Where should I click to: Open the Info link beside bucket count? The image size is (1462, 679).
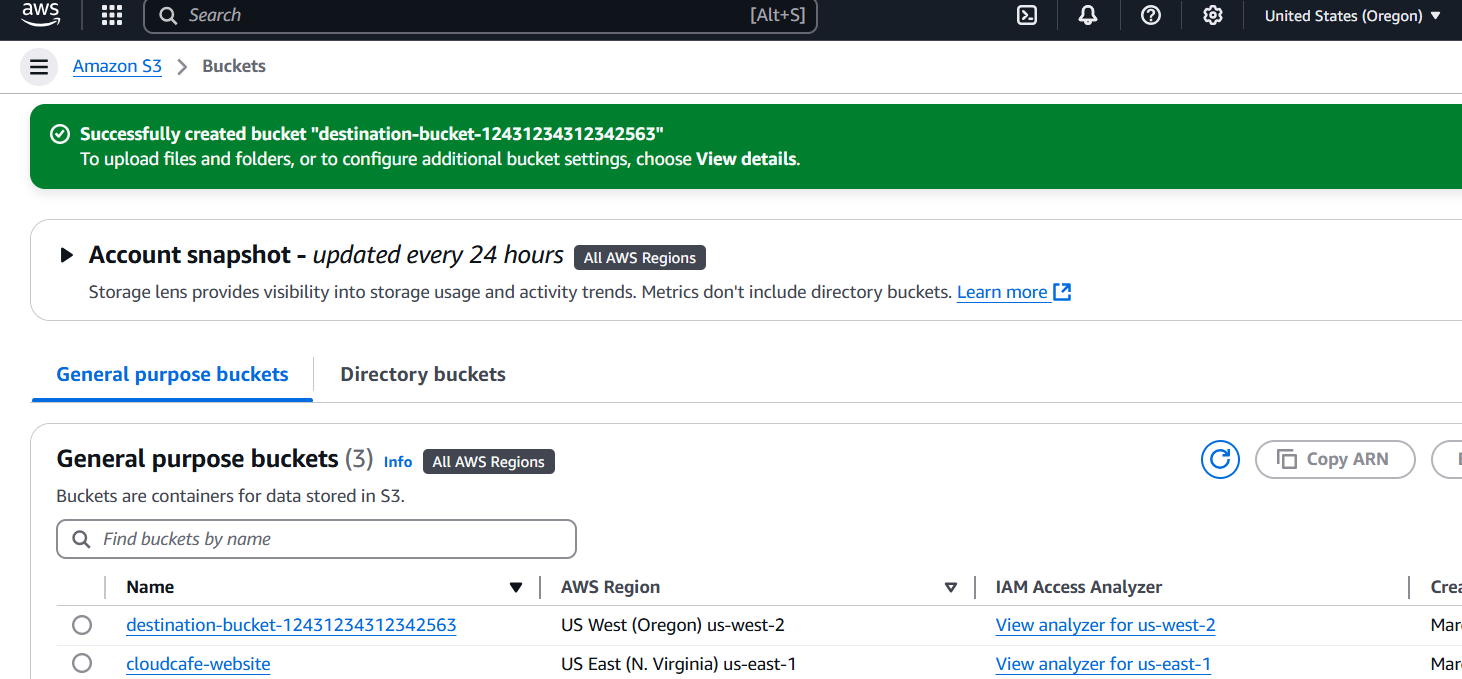(x=398, y=461)
